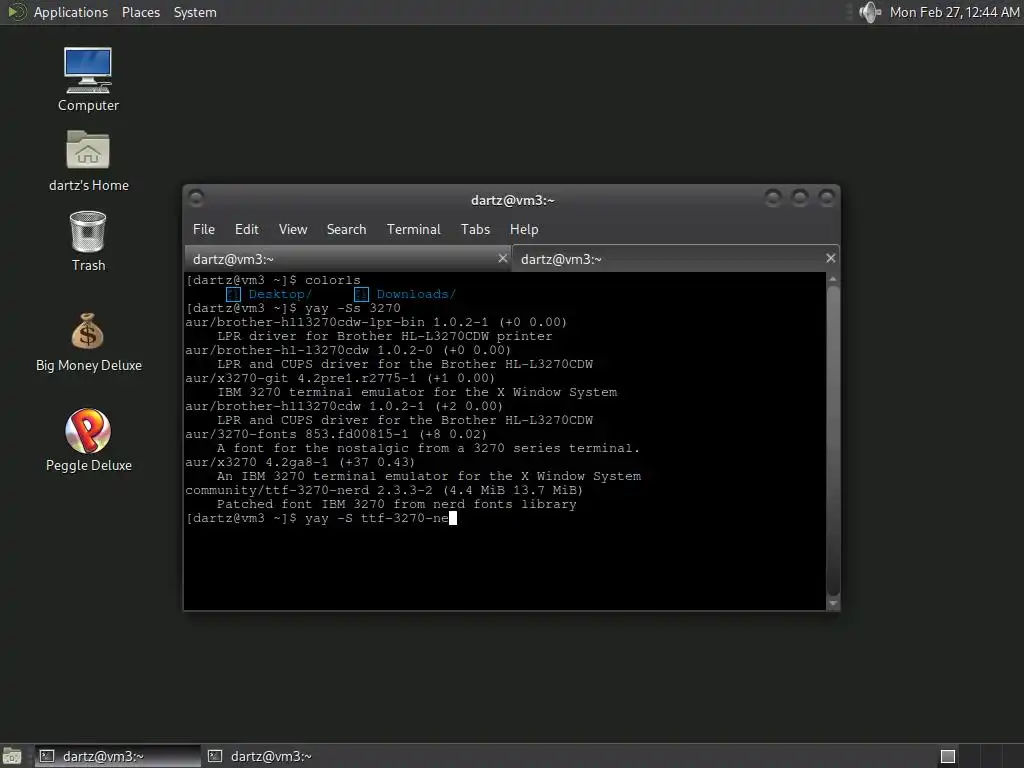Click the command yay -Ss 3270
Image resolution: width=1024 pixels, height=768 pixels.
pyautogui.click(x=353, y=308)
